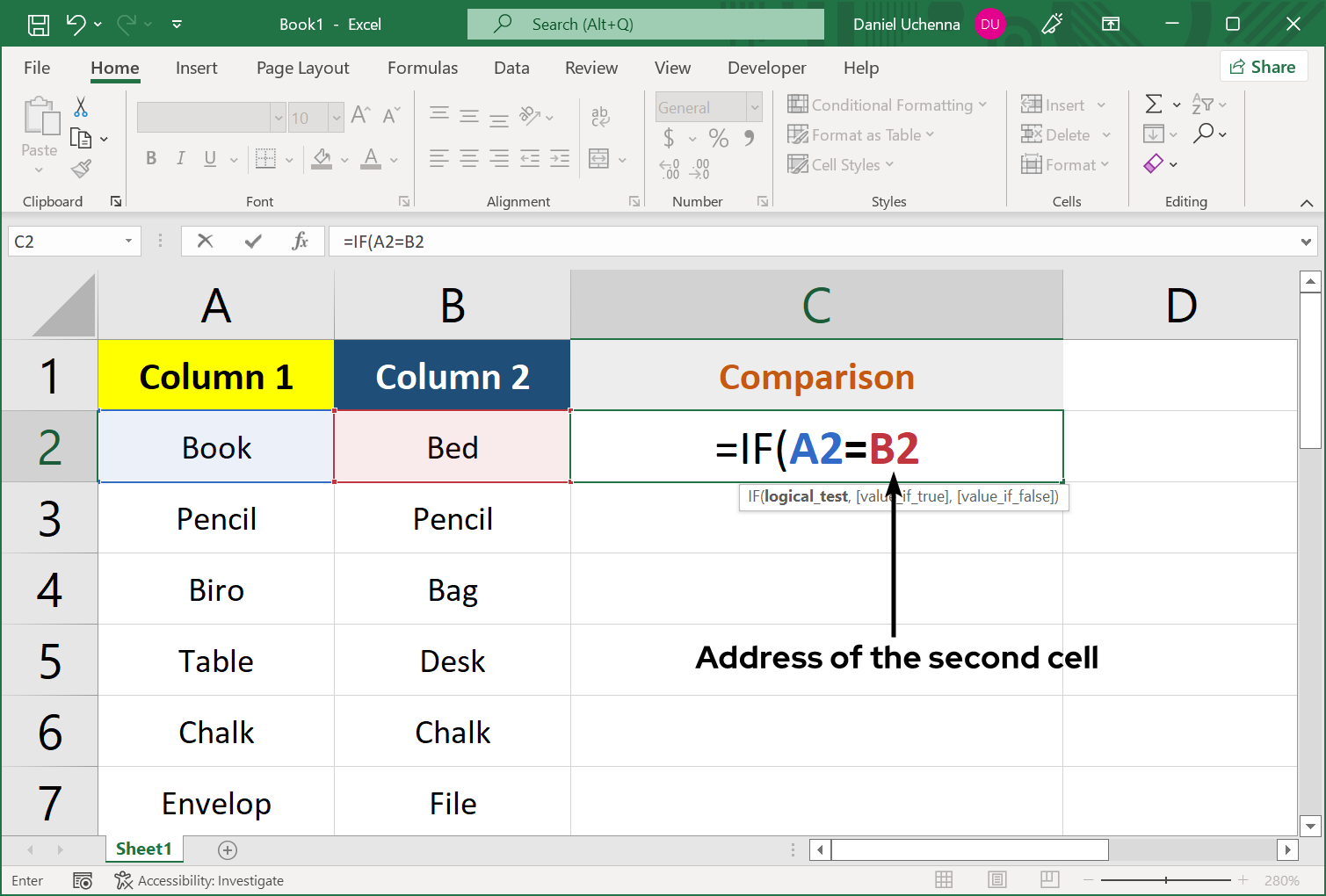This screenshot has height=896, width=1326.
Task: Open Cell Styles gallery
Action: (839, 164)
